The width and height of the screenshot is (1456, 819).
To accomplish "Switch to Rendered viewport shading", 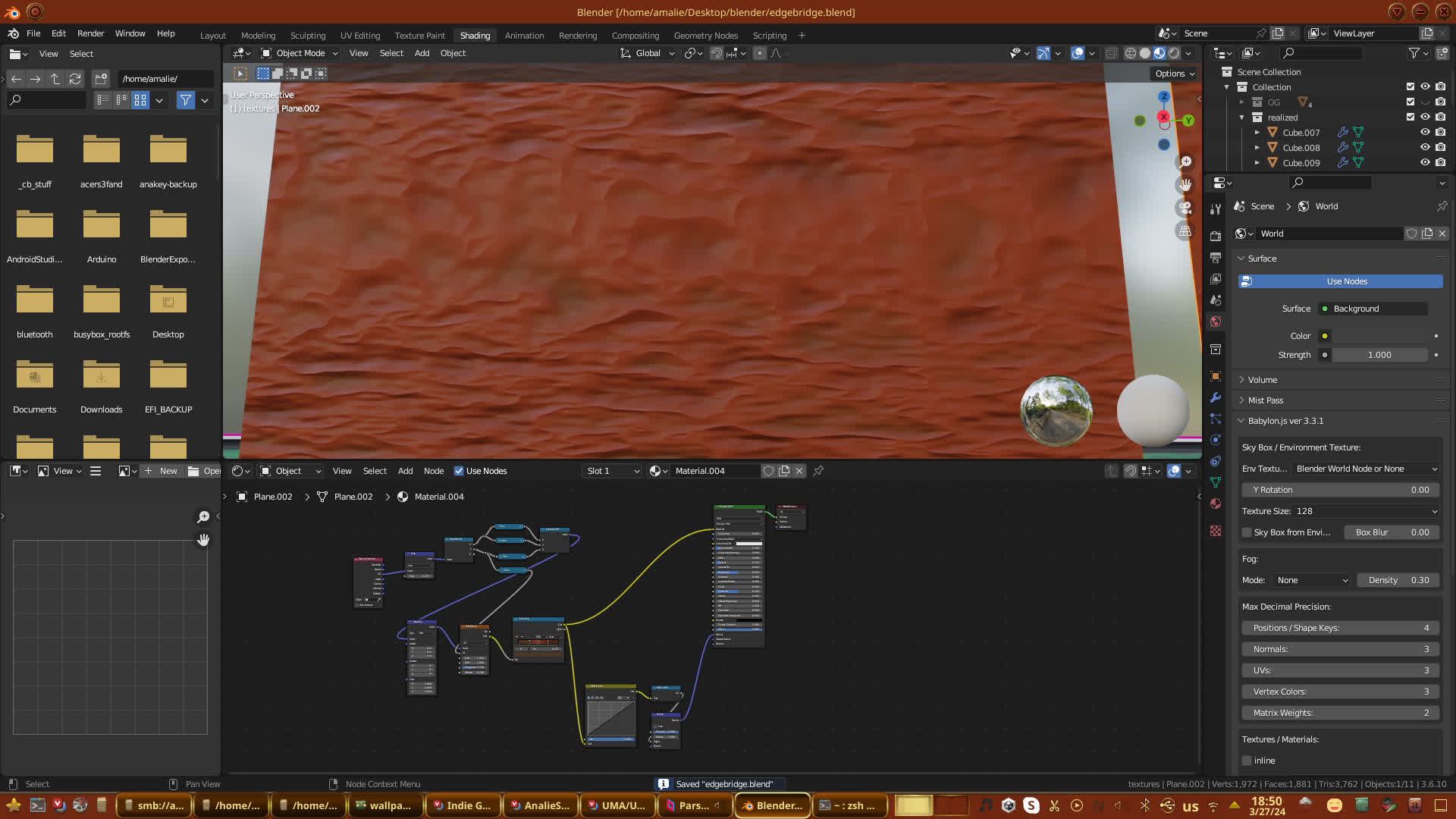I will point(1174,53).
